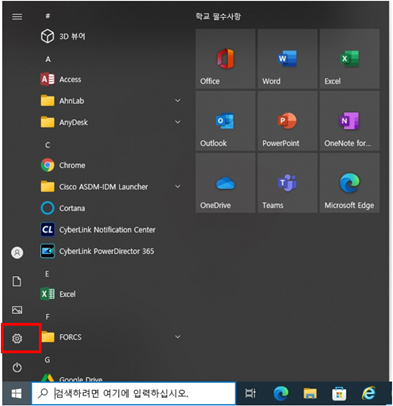Expand the AhnLab folder chevron
The width and height of the screenshot is (393, 406).
(178, 101)
